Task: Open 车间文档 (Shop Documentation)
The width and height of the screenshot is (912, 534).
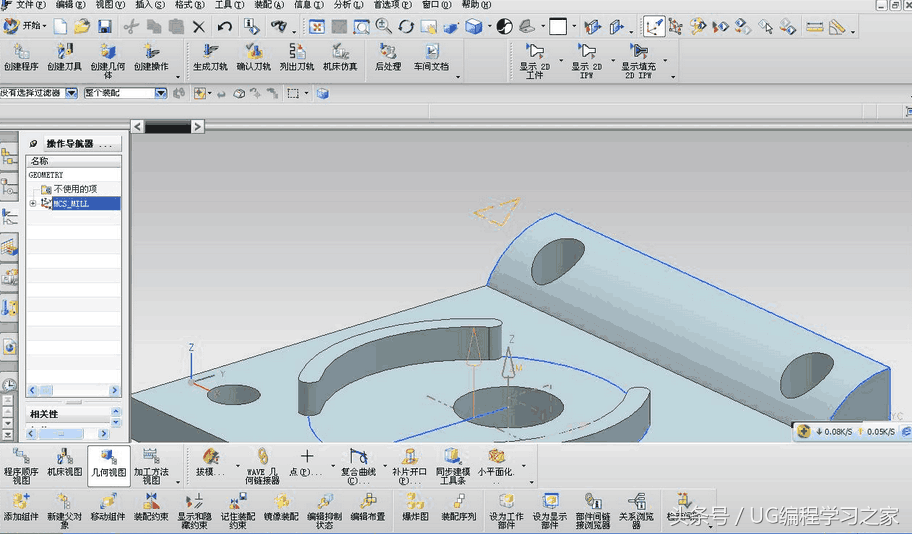Action: tap(431, 57)
